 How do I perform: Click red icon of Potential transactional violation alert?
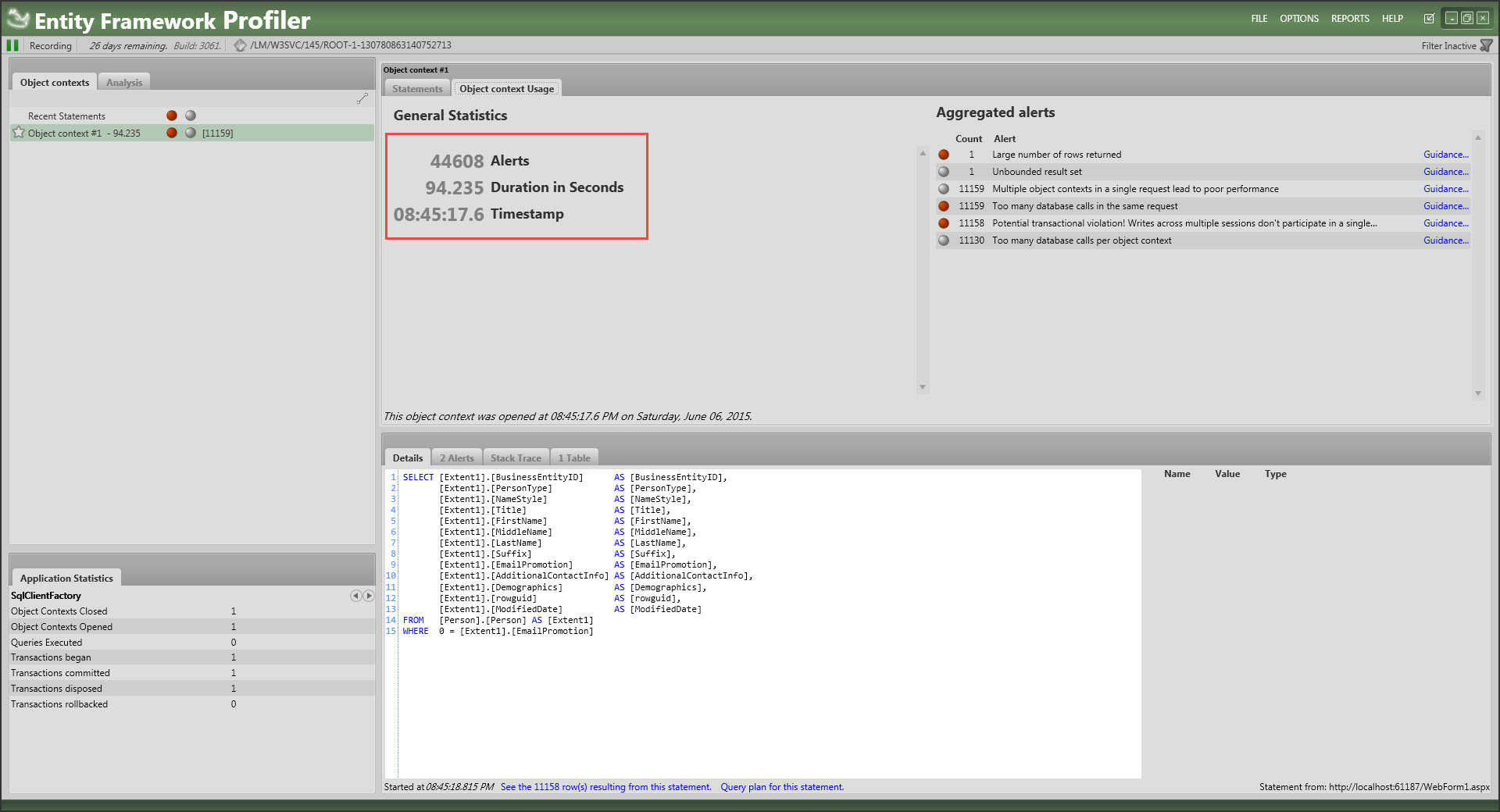[x=944, y=223]
